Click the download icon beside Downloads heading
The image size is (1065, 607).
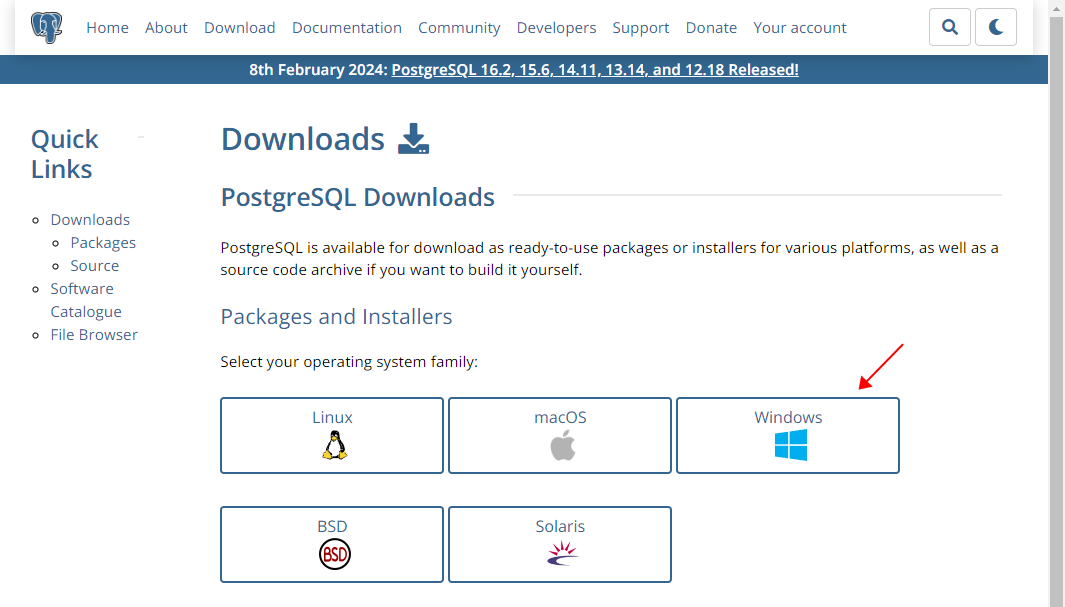point(413,139)
